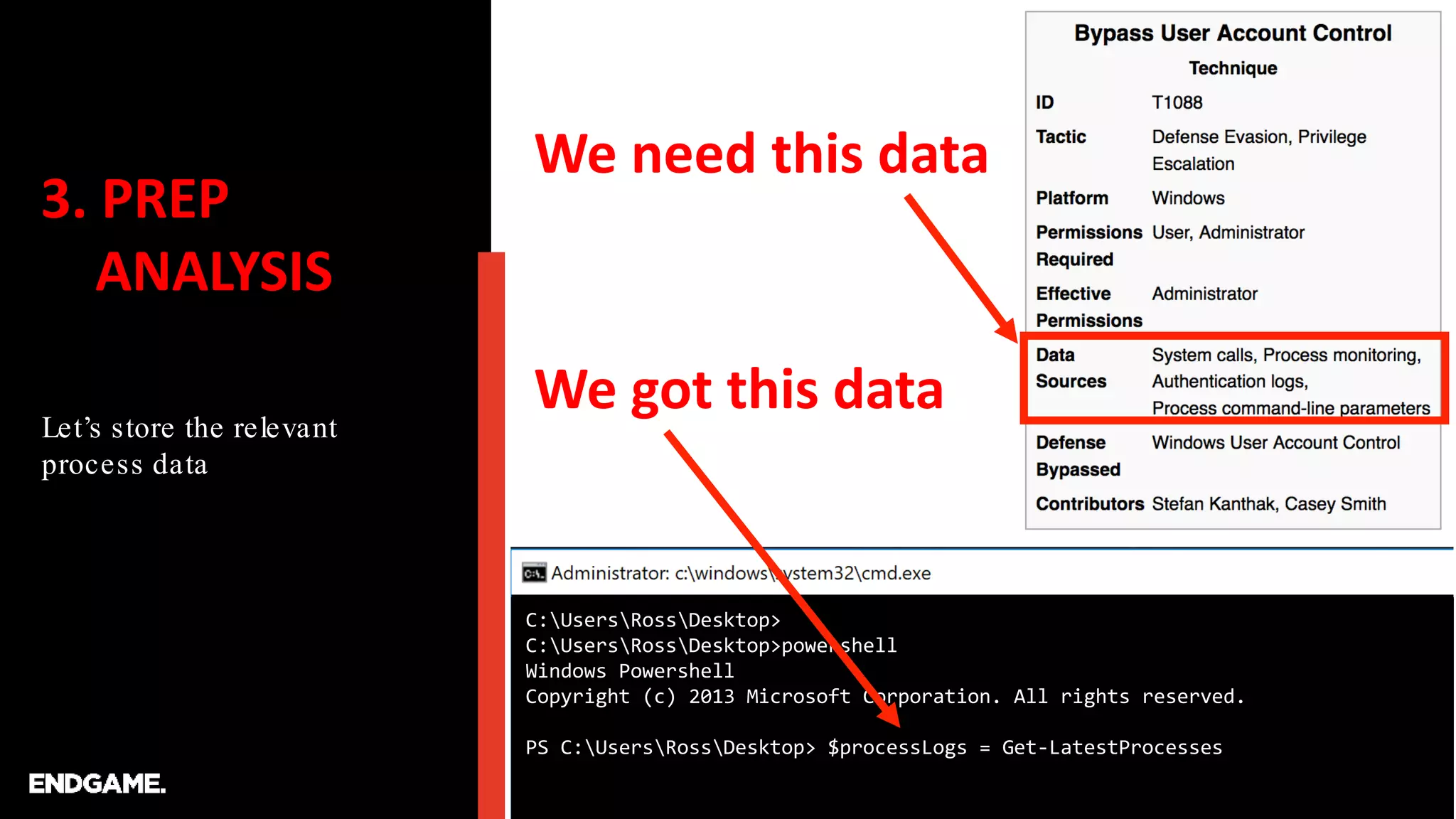Click the 'Administrator: c:\windows\system32\cmd.exe' window title
The height and width of the screenshot is (819, 1456).
coord(741,573)
